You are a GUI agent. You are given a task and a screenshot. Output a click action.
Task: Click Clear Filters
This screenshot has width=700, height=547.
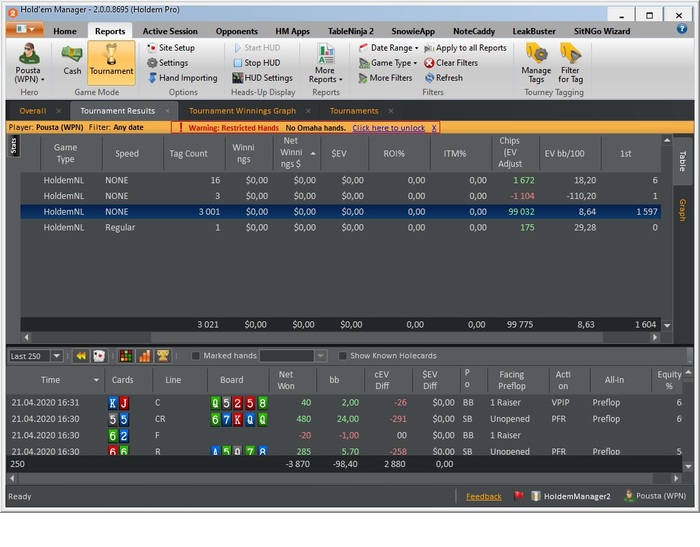(x=451, y=63)
